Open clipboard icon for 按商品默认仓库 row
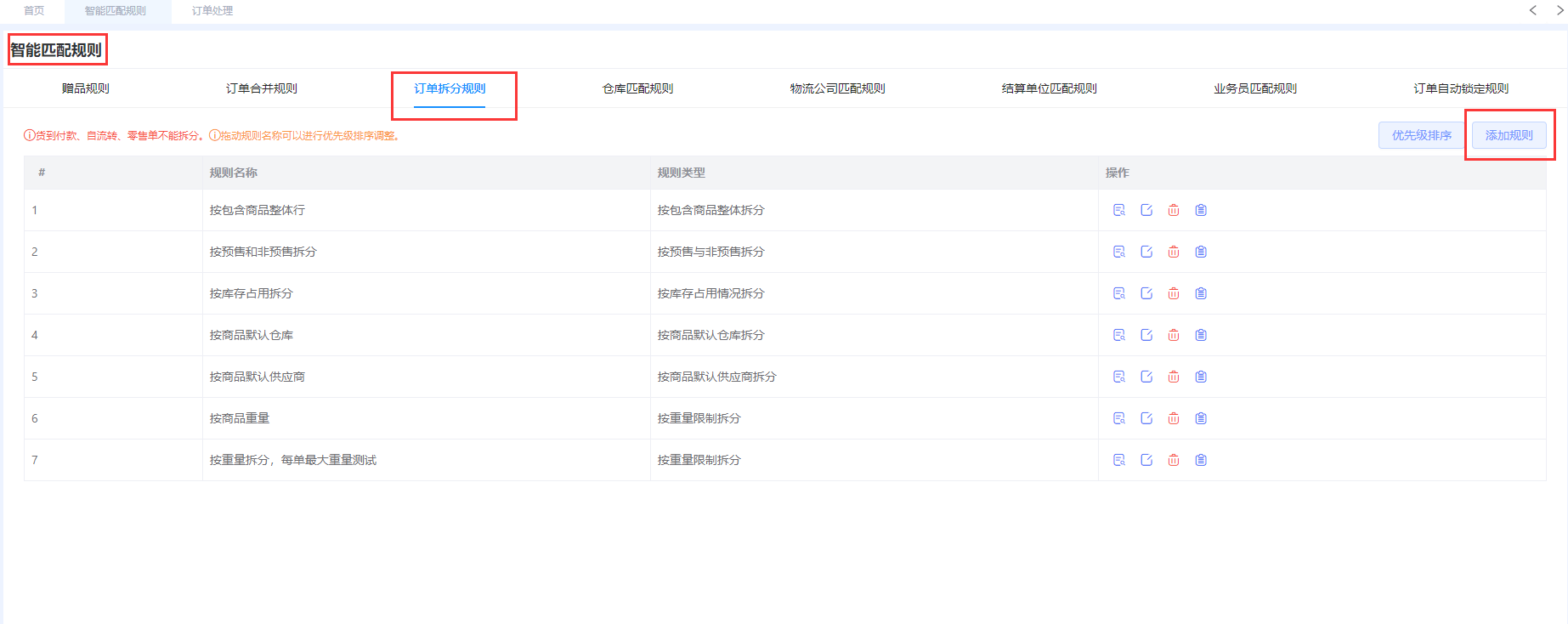1568x624 pixels. [1201, 335]
